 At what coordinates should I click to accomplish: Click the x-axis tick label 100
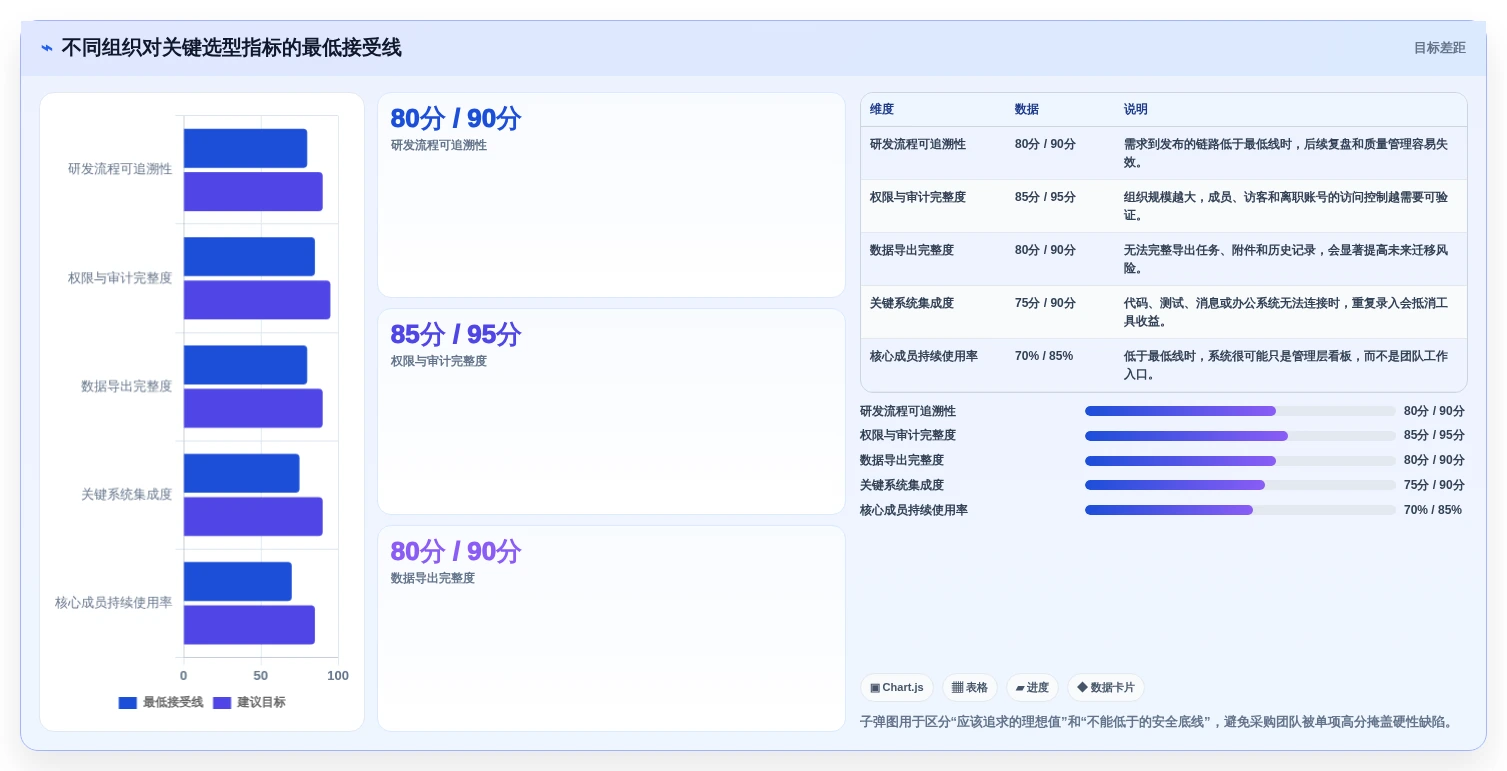click(338, 676)
